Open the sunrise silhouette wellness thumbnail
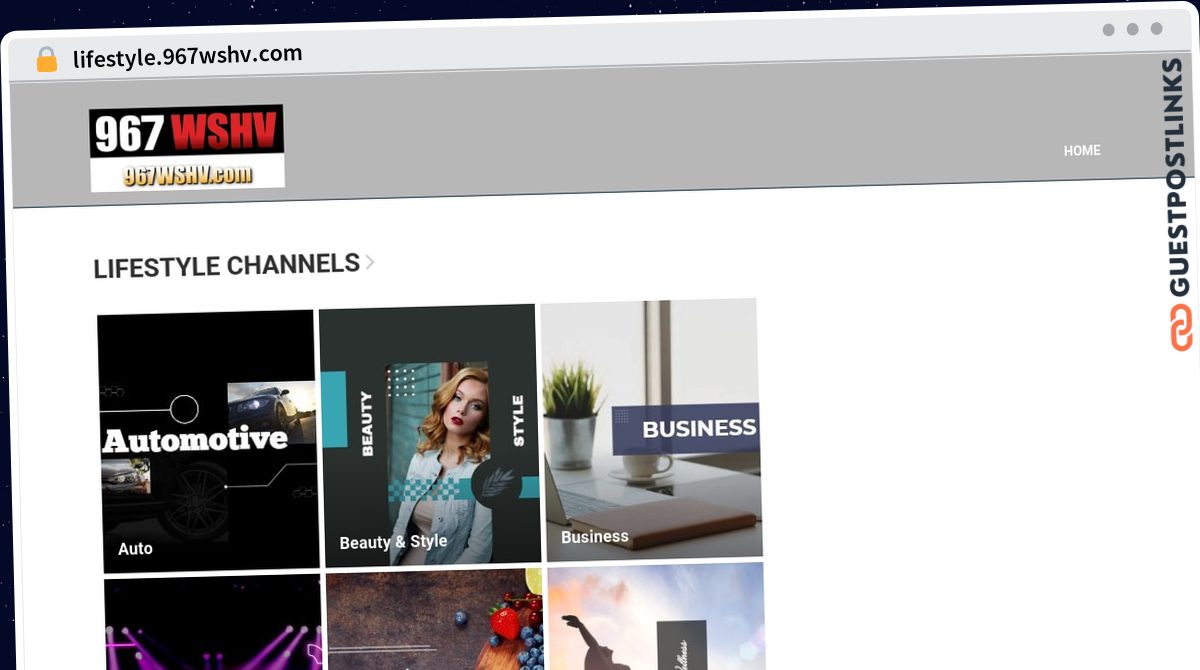The image size is (1200, 670). click(x=657, y=616)
